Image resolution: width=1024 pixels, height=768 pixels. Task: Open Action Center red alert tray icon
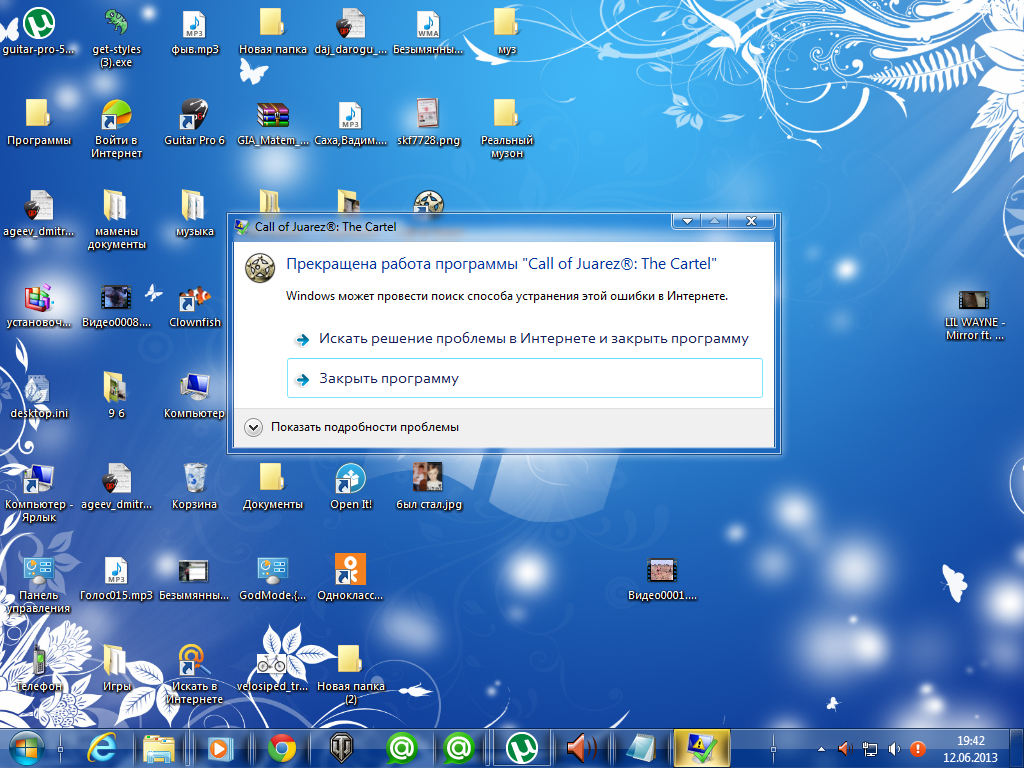click(x=918, y=749)
